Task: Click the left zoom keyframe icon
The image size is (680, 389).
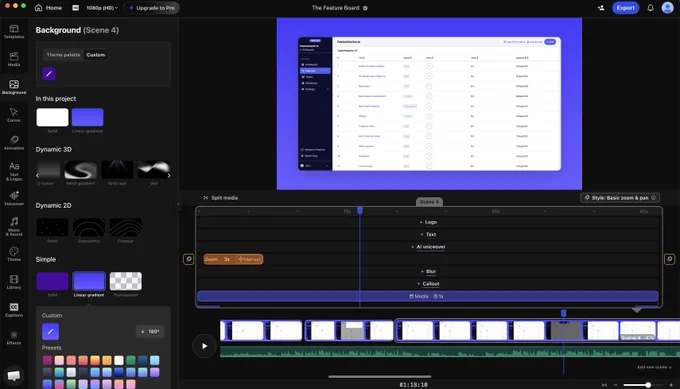Action: [189, 259]
